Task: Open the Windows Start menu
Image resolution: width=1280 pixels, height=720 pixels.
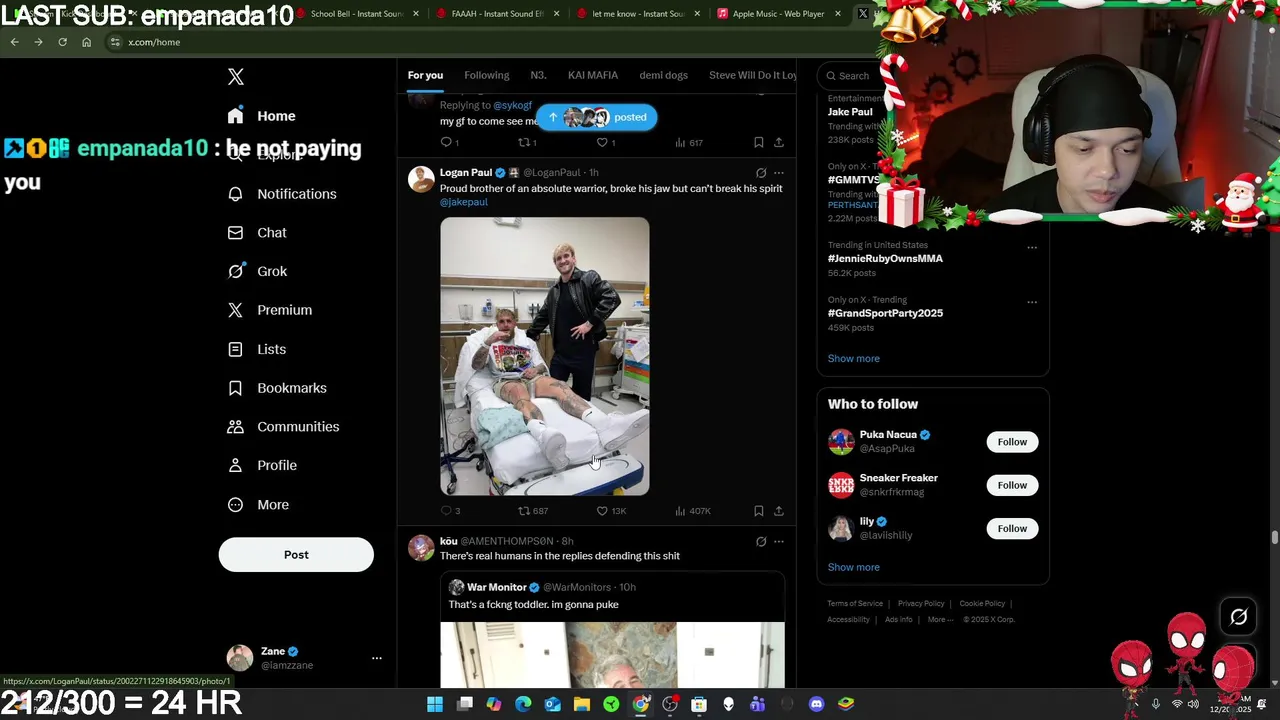Action: click(435, 704)
